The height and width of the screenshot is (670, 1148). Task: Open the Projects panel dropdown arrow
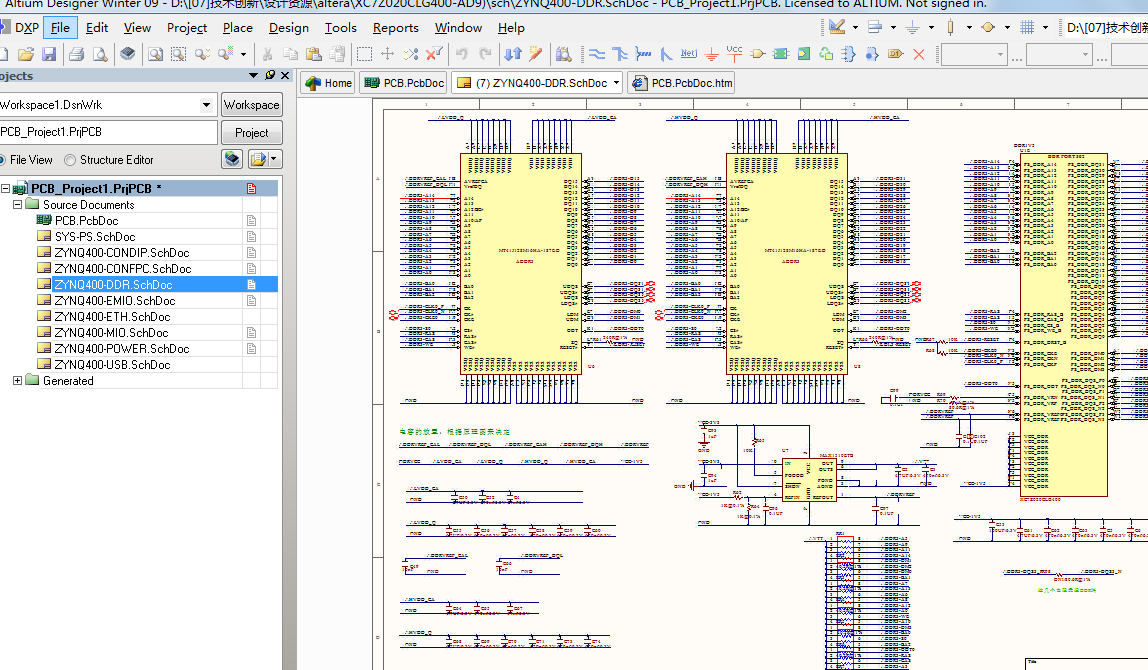tap(253, 75)
